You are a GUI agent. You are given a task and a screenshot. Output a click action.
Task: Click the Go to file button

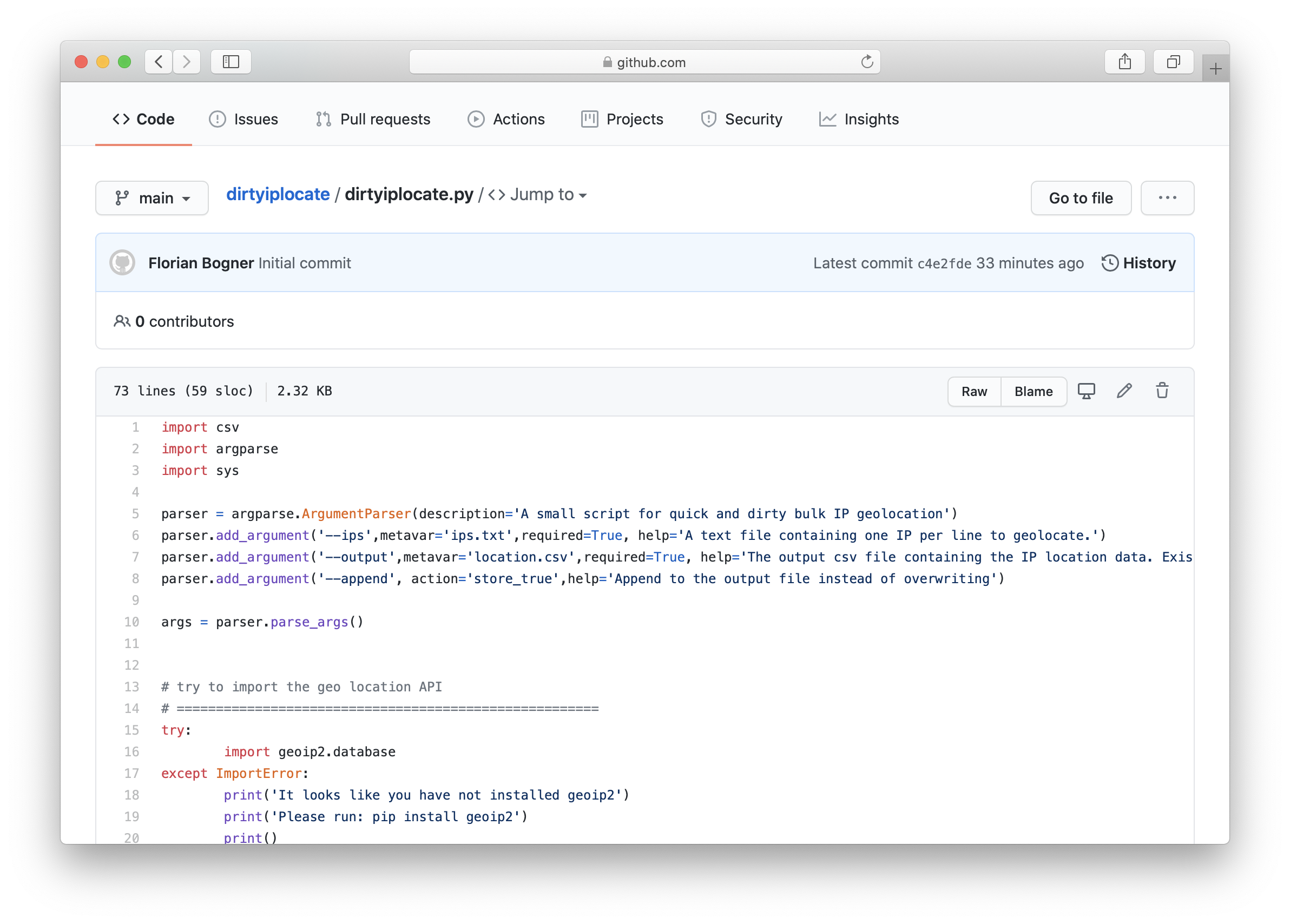point(1080,199)
